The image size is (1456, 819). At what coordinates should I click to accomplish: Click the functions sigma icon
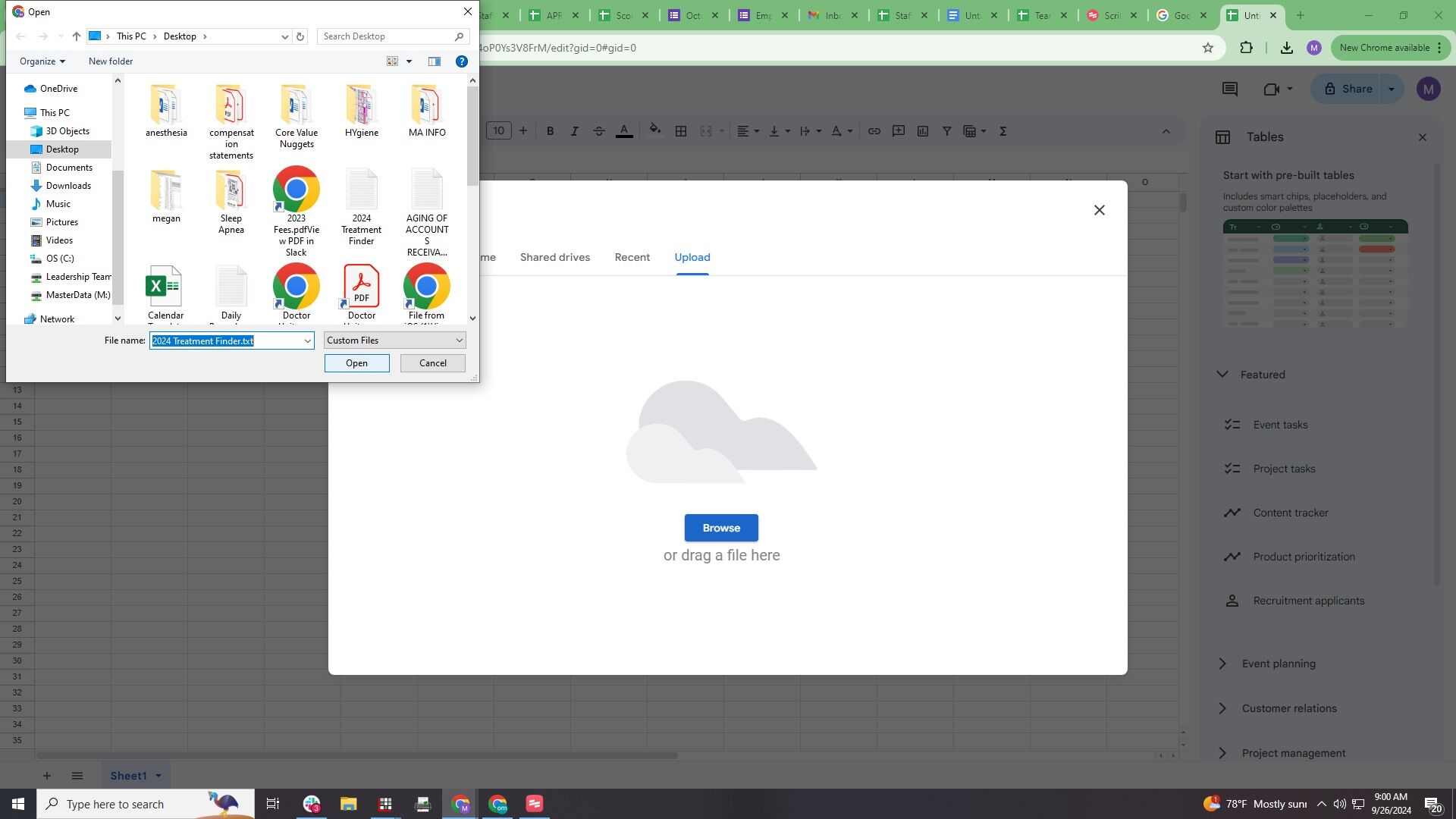[1003, 131]
